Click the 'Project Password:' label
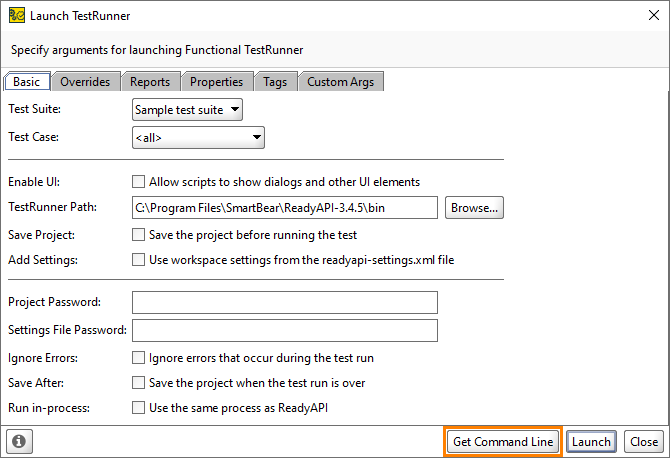 (x=55, y=302)
